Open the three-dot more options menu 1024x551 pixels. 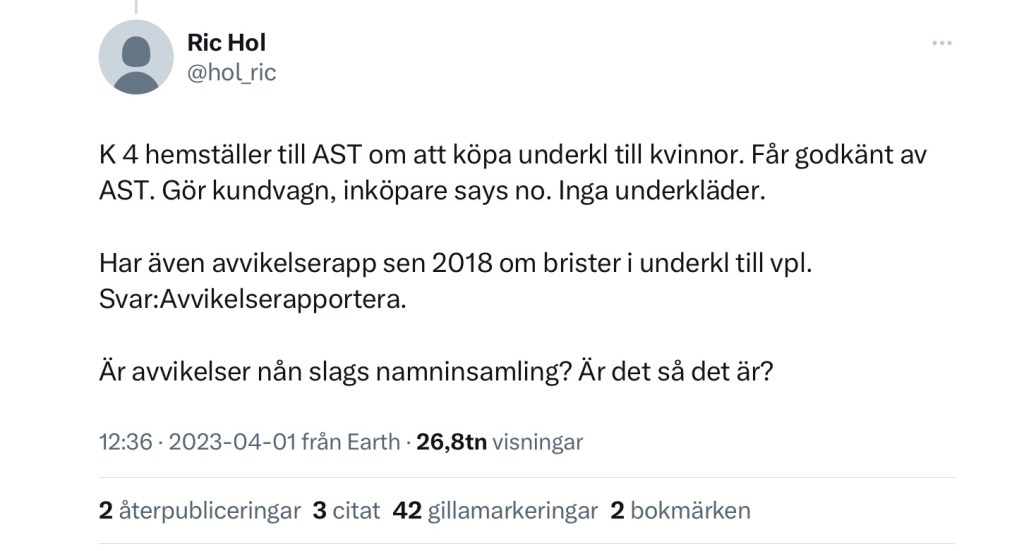pos(942,43)
